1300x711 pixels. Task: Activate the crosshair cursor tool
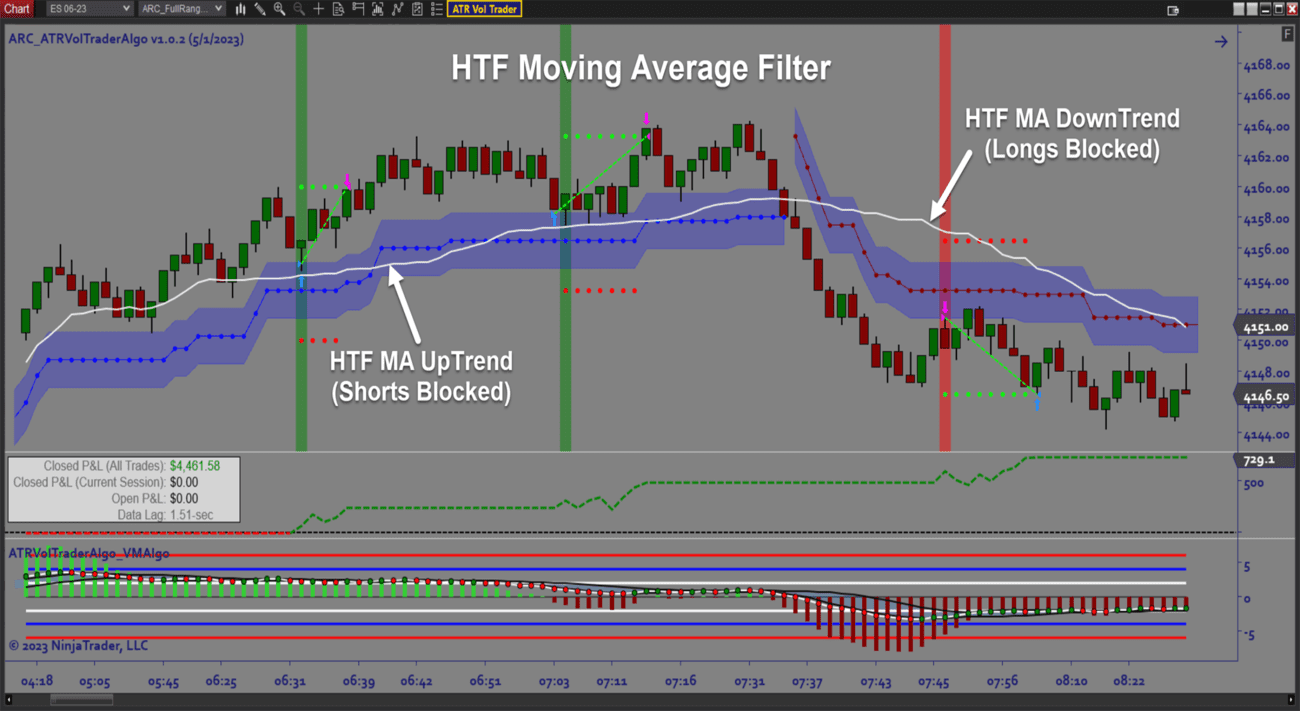[319, 9]
